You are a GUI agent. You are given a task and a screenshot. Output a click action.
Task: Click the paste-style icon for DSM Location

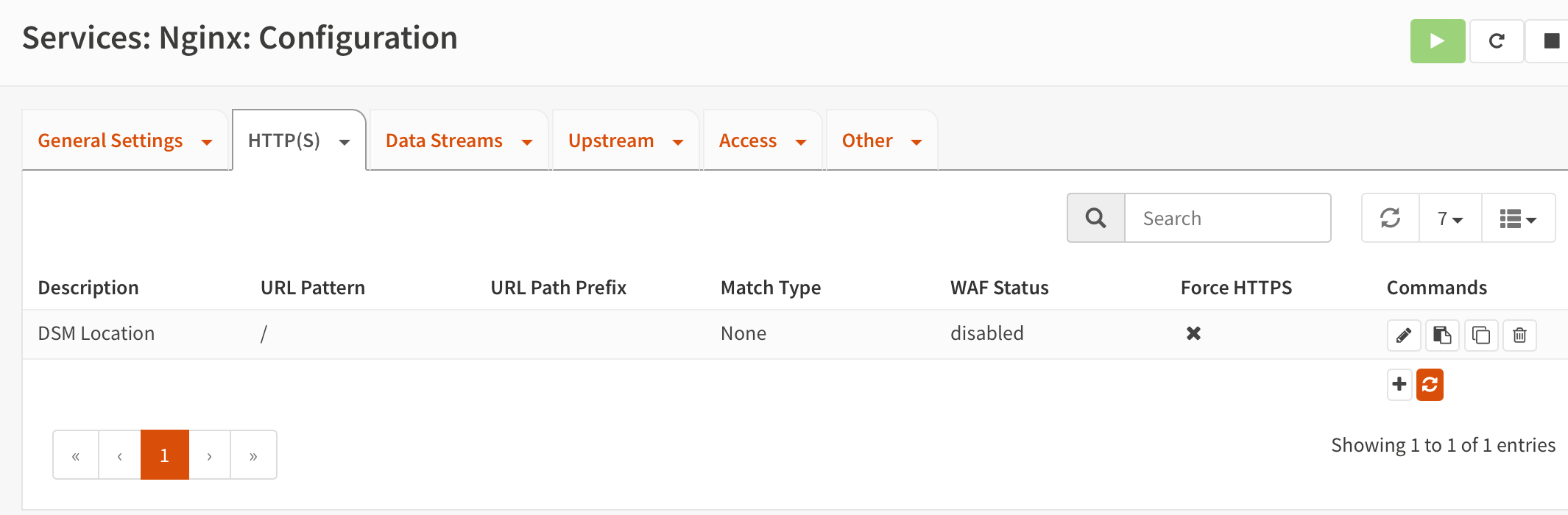point(1442,335)
